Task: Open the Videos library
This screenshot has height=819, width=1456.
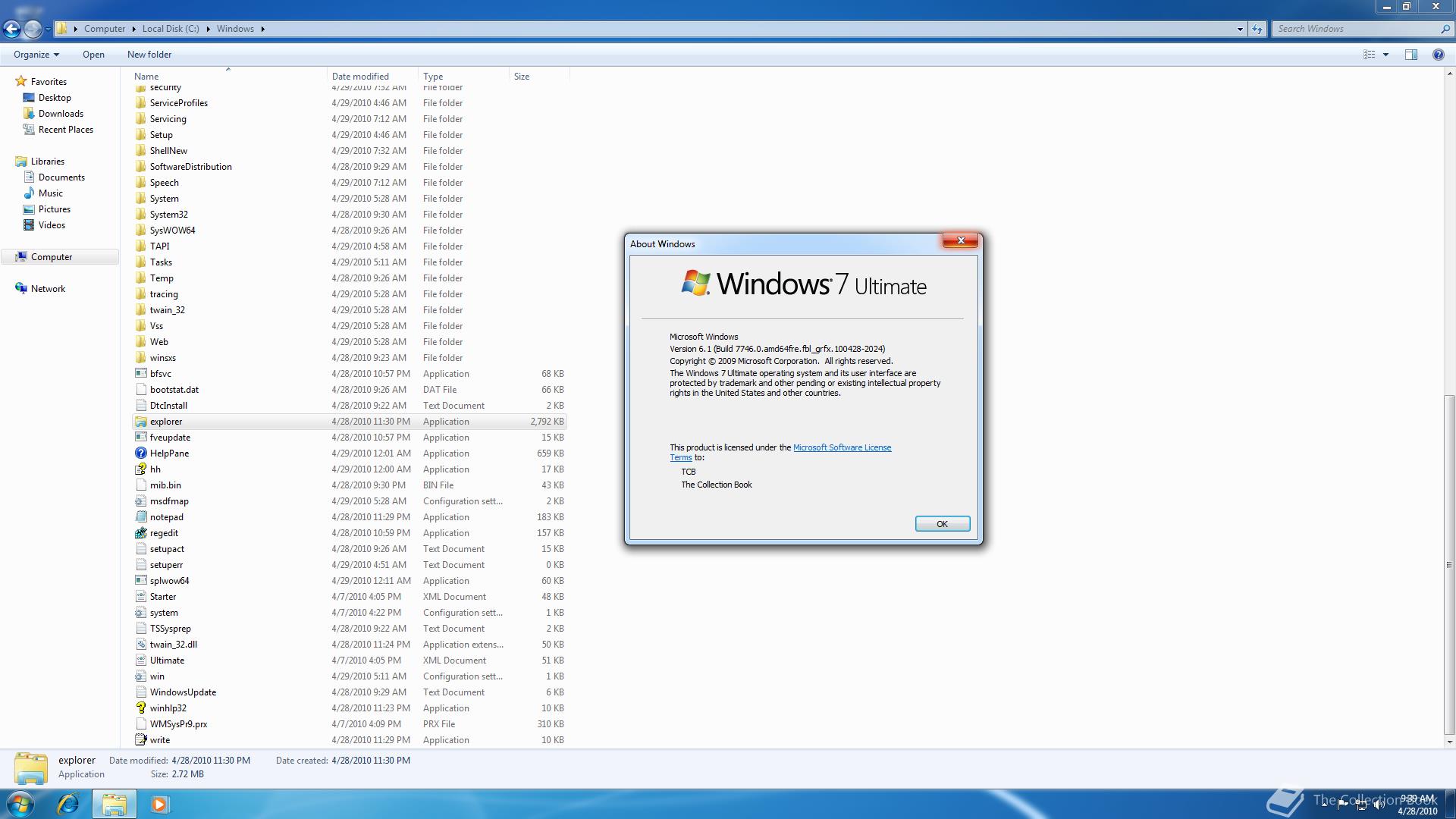Action: pyautogui.click(x=52, y=225)
